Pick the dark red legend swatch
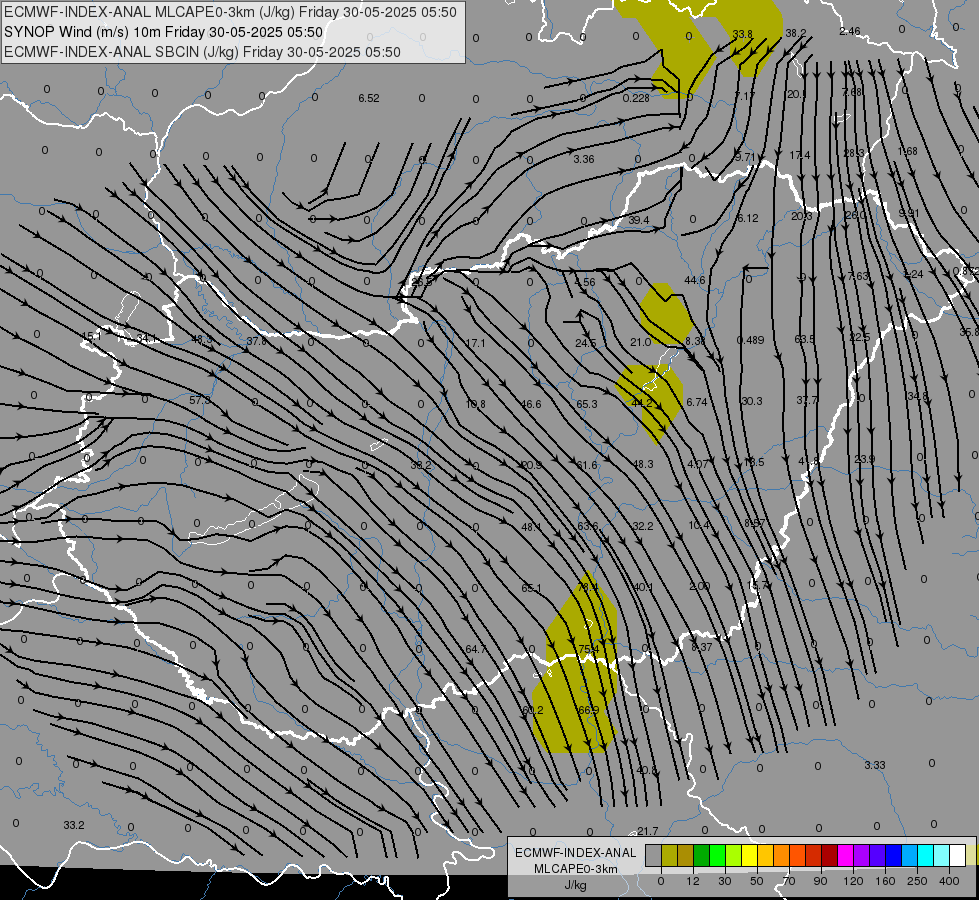The image size is (979, 900). click(x=829, y=855)
